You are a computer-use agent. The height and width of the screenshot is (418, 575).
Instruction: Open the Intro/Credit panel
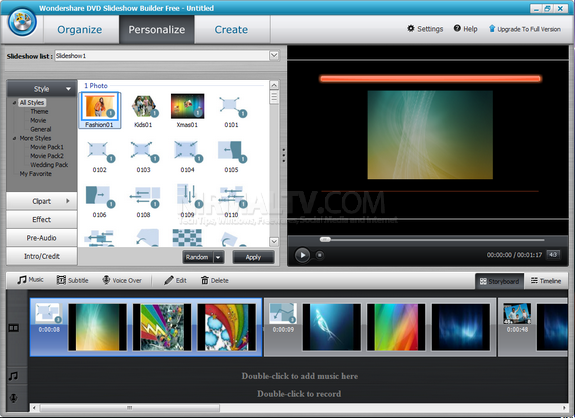[x=41, y=256]
